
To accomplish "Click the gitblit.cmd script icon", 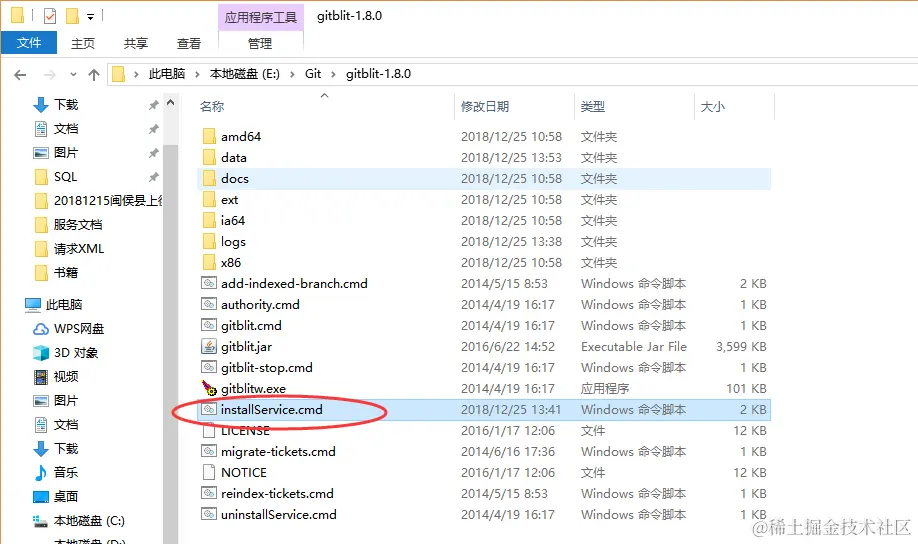I will pos(209,326).
